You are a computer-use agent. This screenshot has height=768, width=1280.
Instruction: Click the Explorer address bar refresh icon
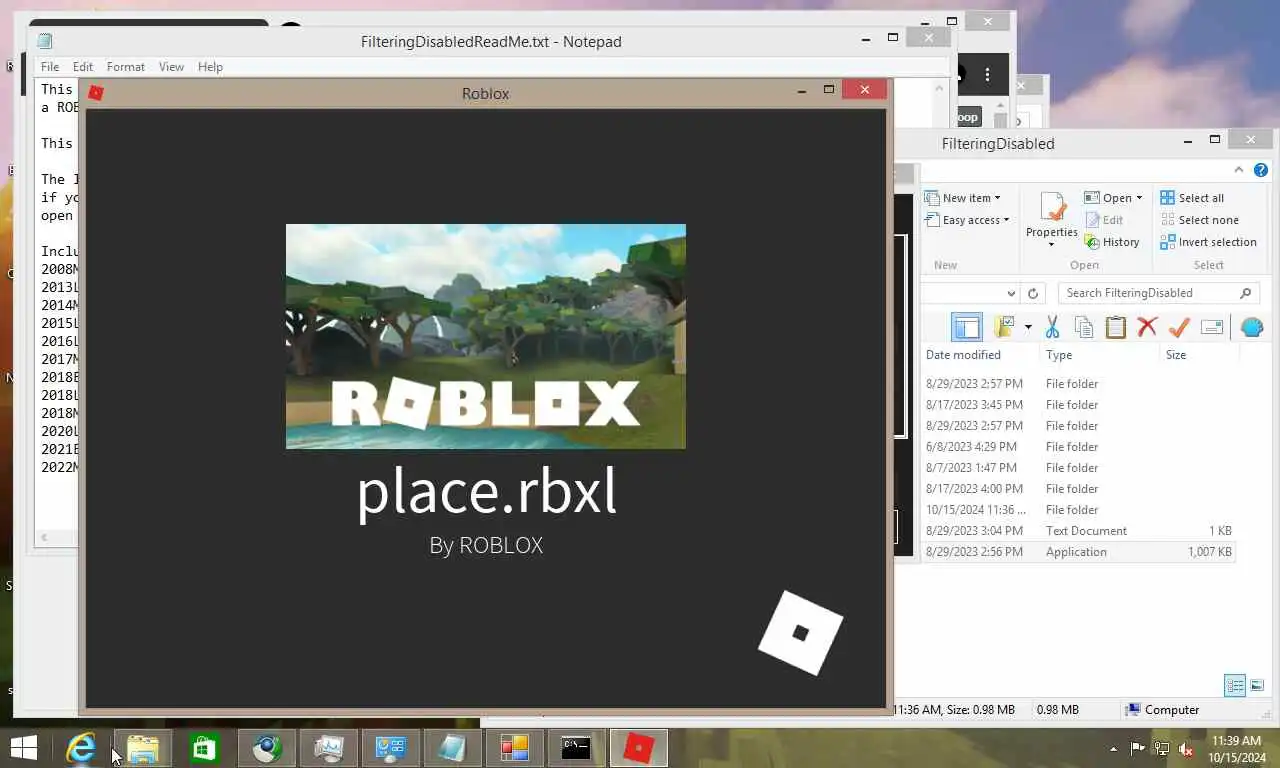click(1033, 293)
